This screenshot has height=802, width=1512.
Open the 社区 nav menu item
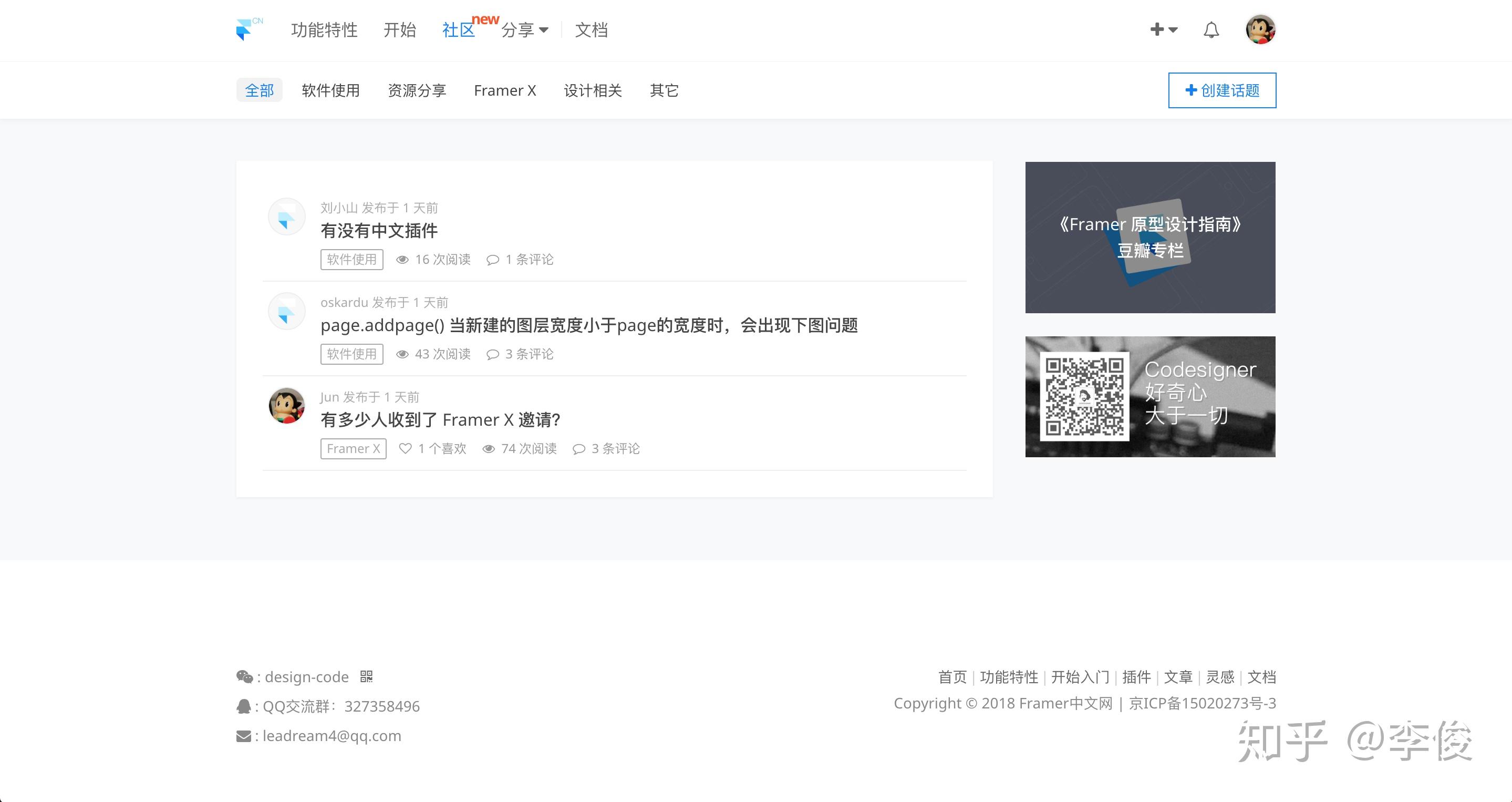click(458, 30)
